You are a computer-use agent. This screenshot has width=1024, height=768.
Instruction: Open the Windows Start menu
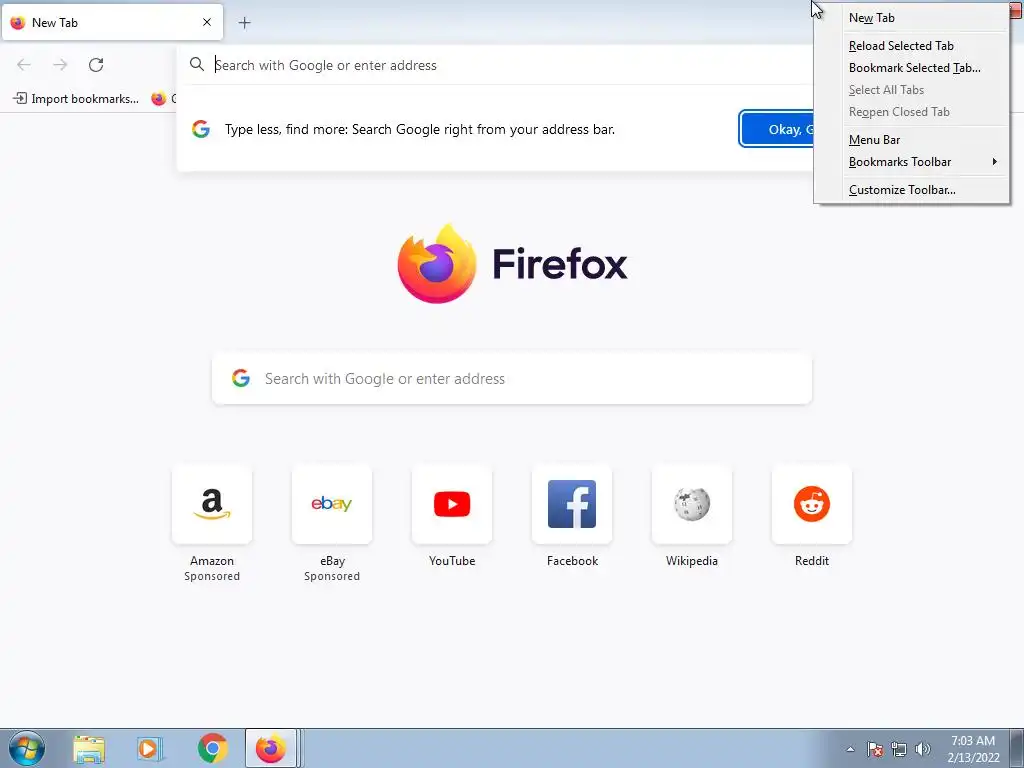tap(27, 748)
